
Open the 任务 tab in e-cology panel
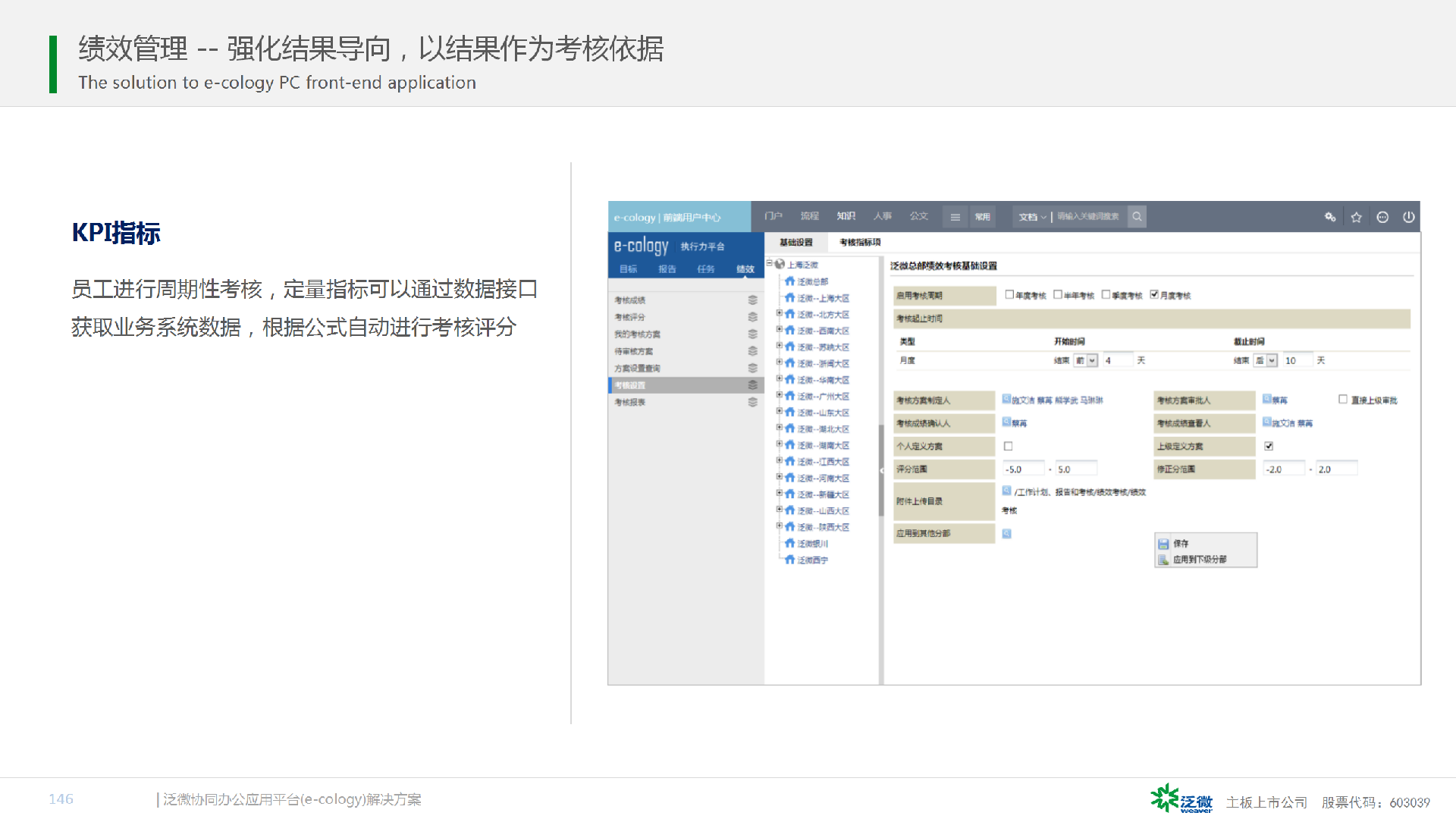(706, 269)
